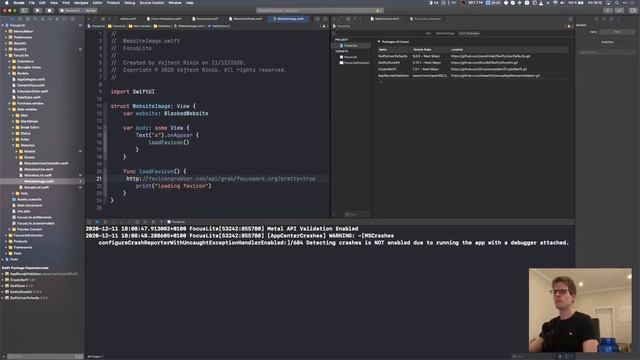Collapse the Packages list disclosure triangle

pyautogui.click(x=379, y=42)
